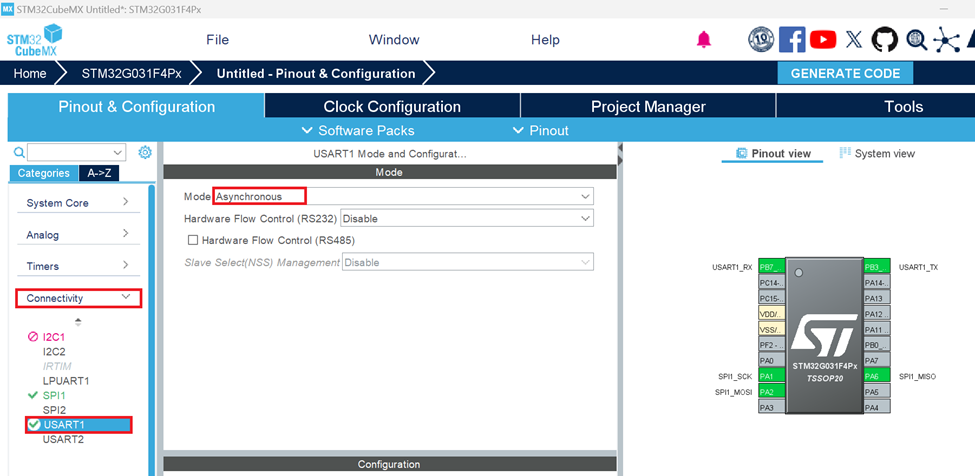Open the notifications bell icon

[703, 40]
